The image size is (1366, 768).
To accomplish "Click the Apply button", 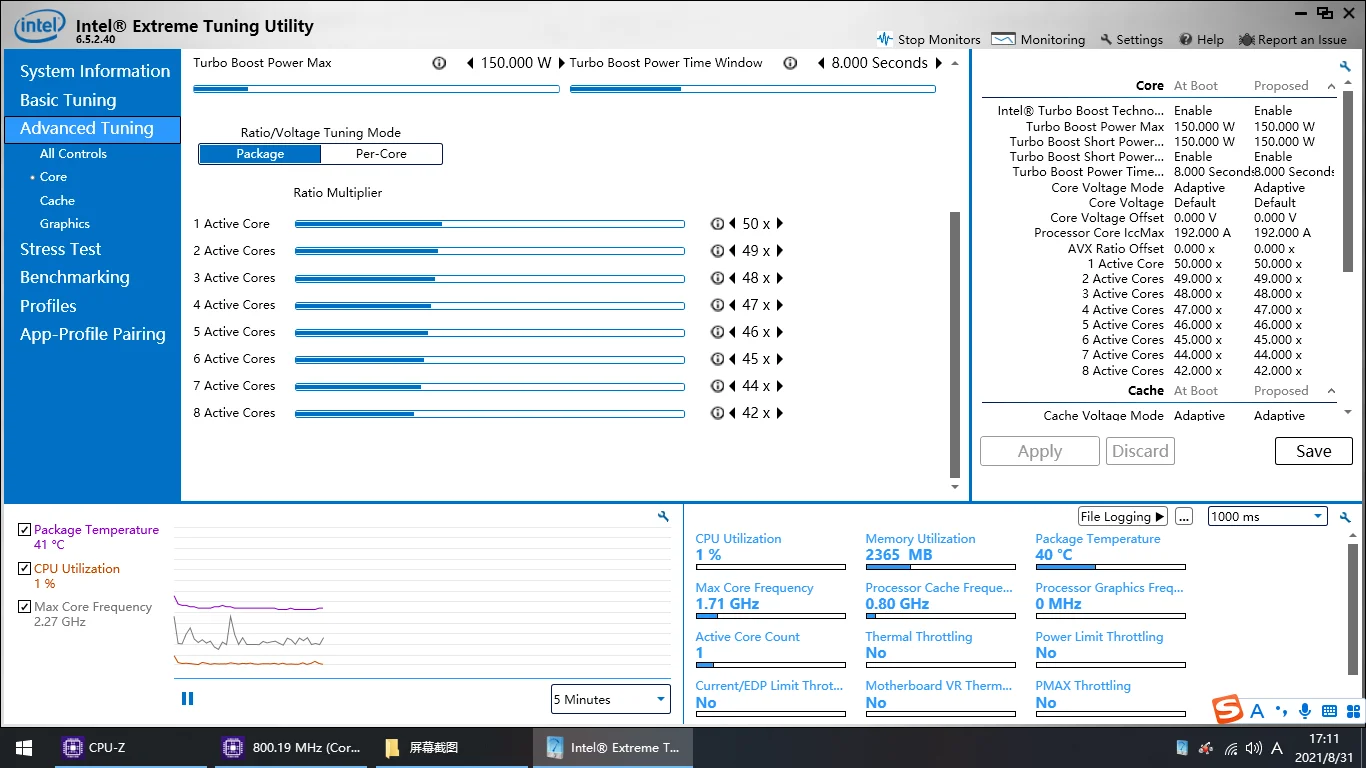I will point(1040,451).
